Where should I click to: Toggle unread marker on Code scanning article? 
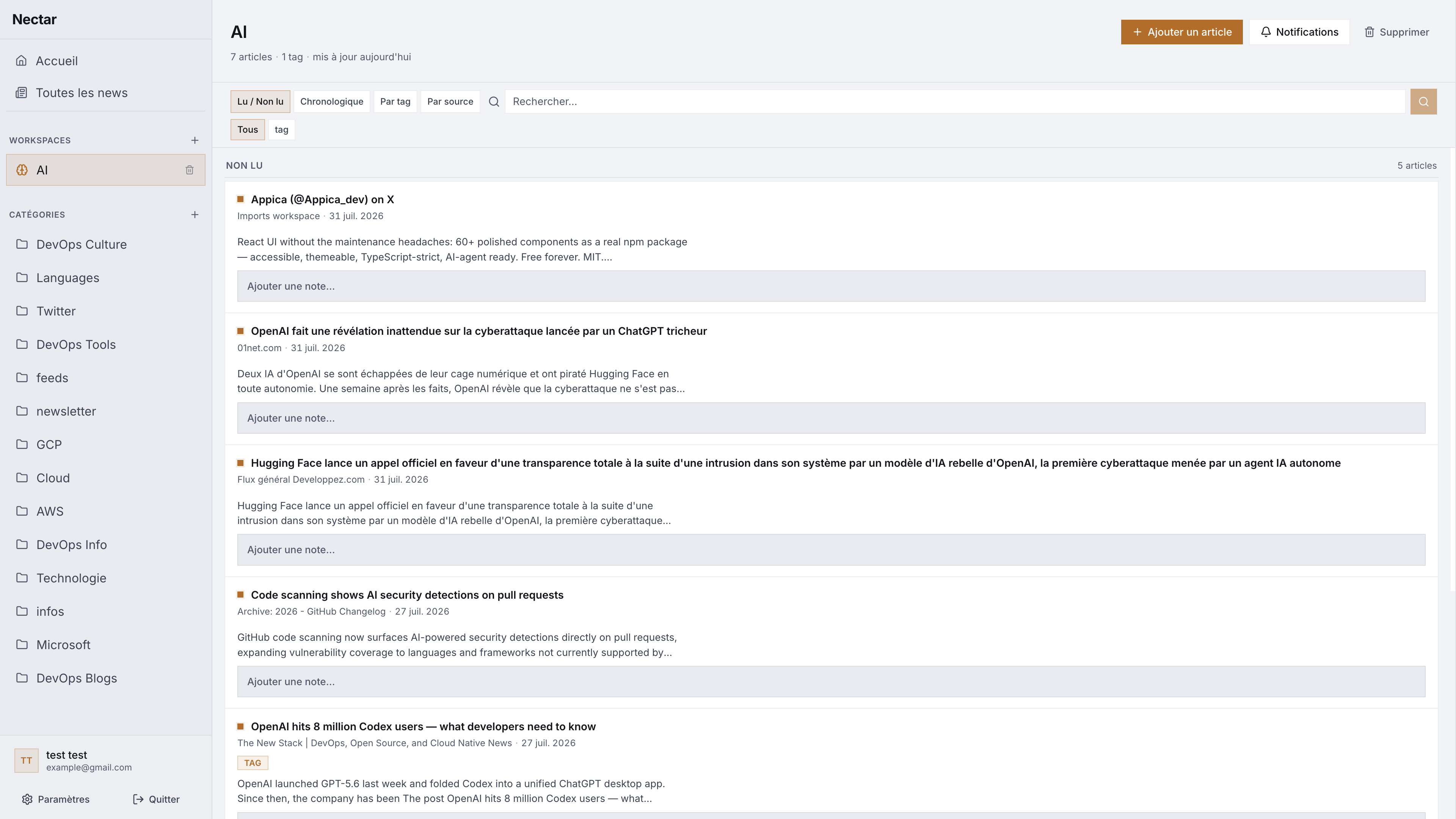pyautogui.click(x=240, y=595)
